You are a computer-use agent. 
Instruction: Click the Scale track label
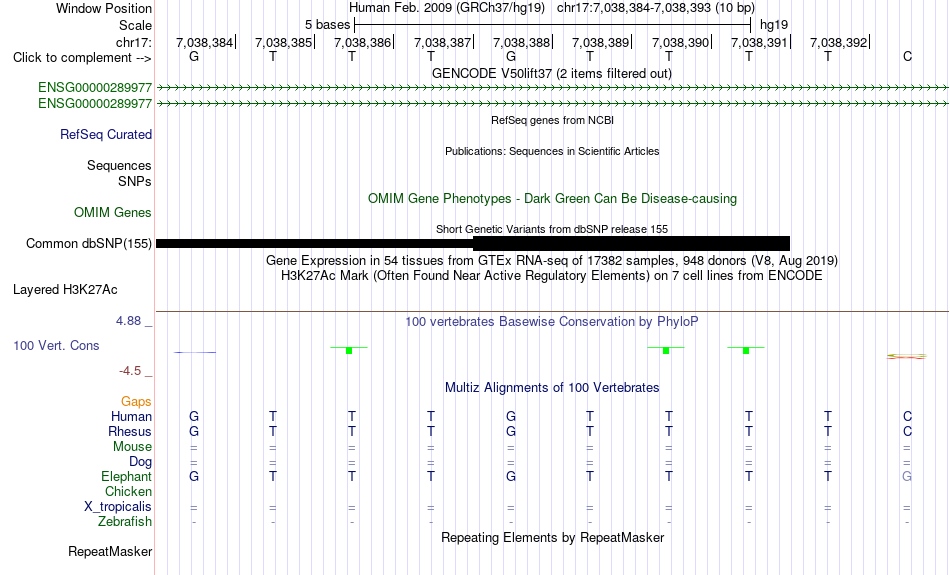135,25
